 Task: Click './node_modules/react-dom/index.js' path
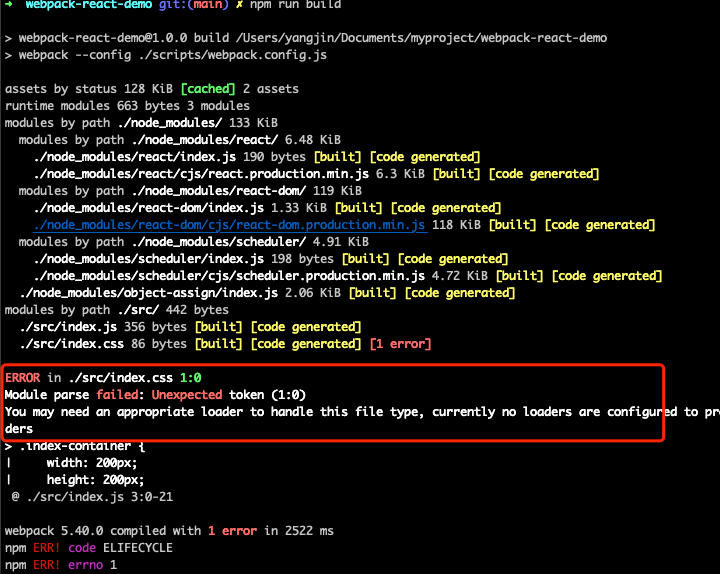(x=149, y=208)
